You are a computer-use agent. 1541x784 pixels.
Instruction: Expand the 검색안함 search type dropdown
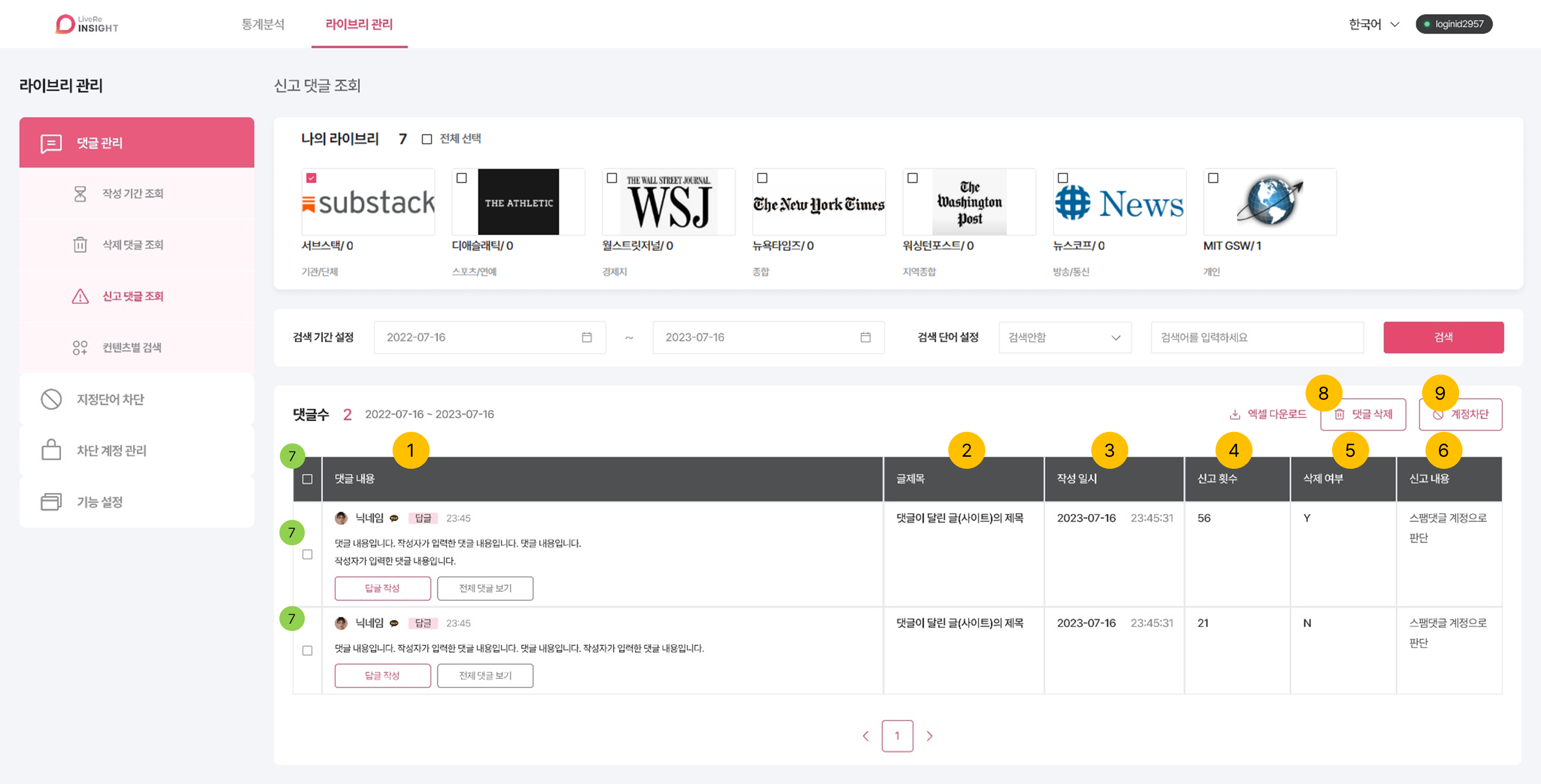click(1064, 337)
